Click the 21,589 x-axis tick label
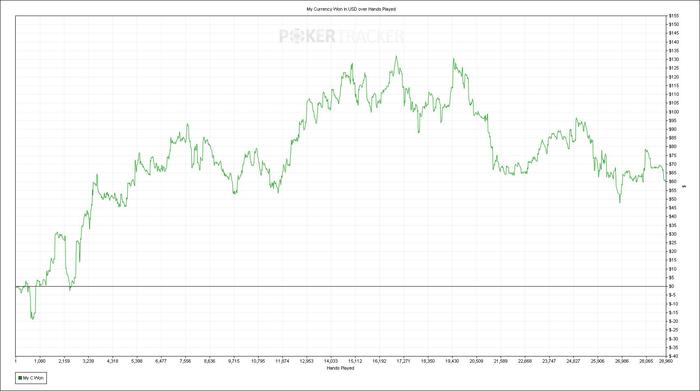 (x=500, y=361)
